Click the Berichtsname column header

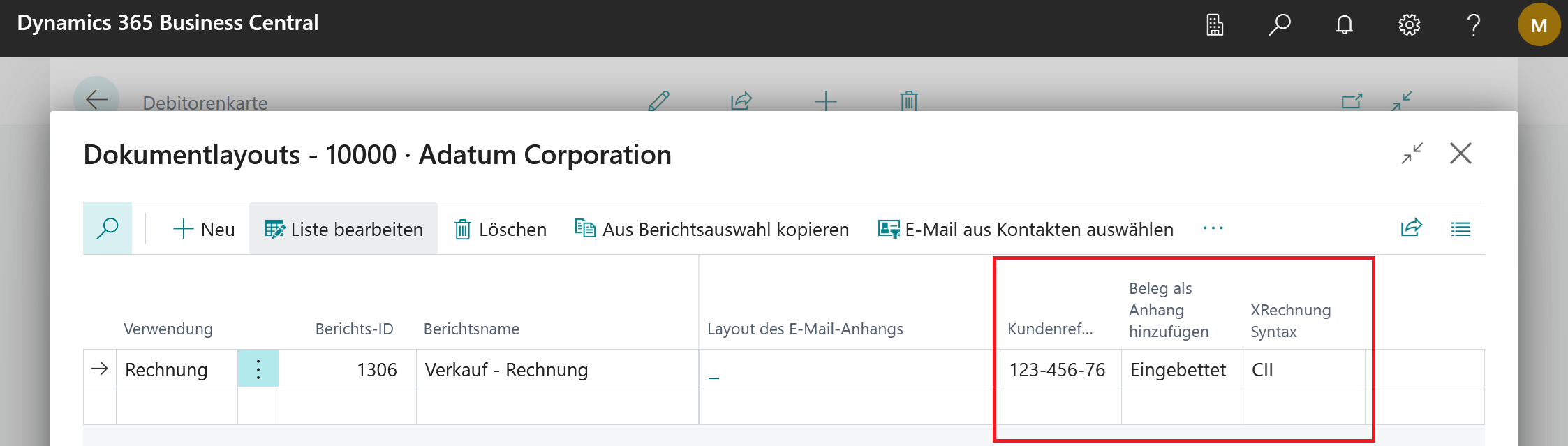[471, 329]
